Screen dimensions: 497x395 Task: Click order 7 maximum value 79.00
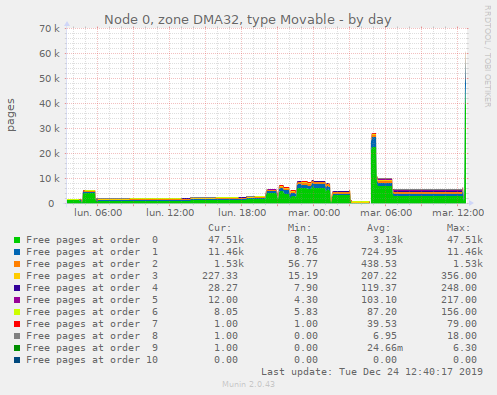point(462,324)
